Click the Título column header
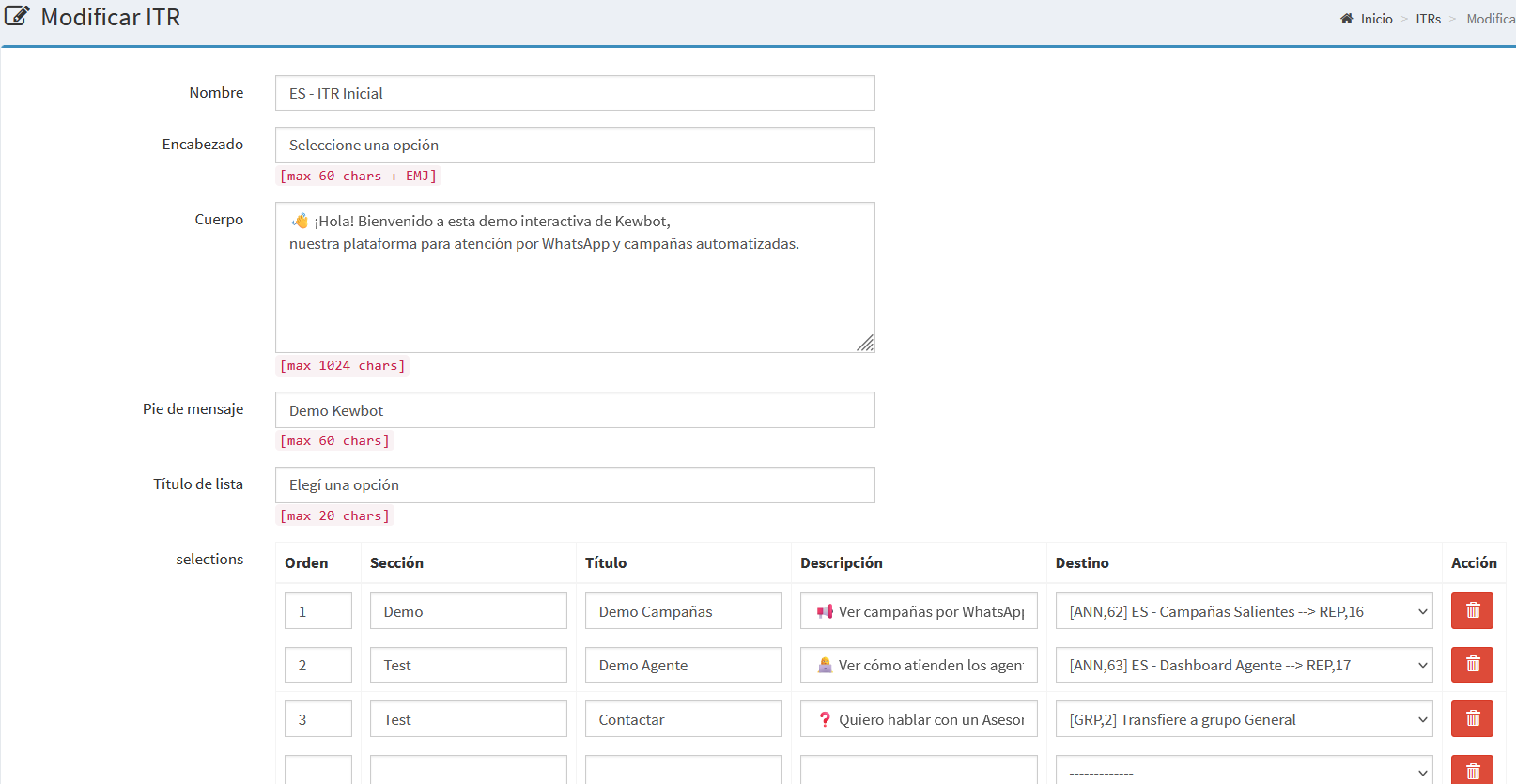Image resolution: width=1516 pixels, height=784 pixels. 606,562
